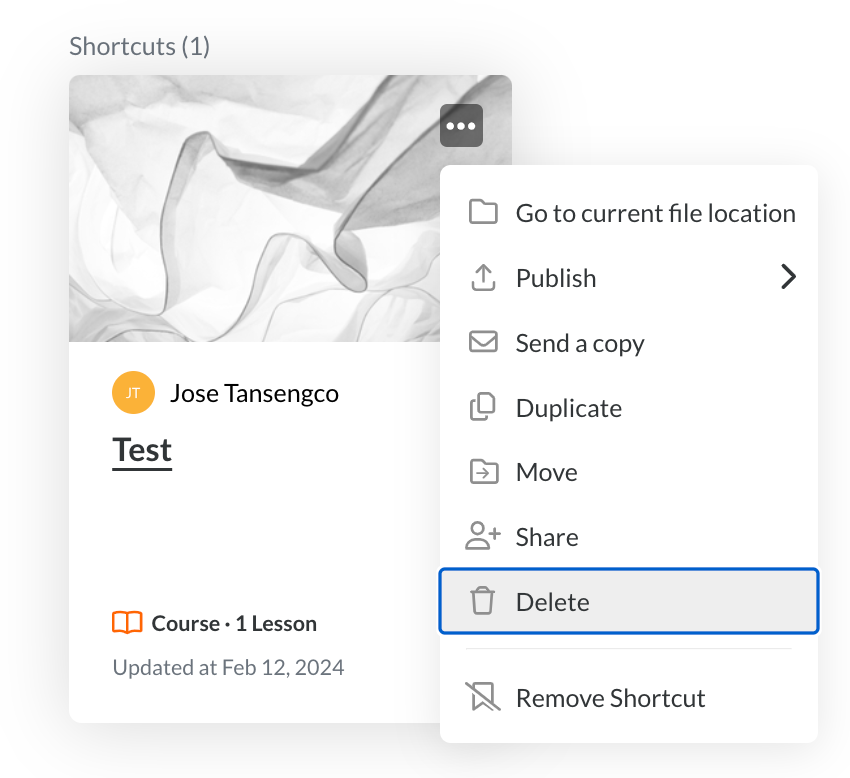
Task: Click the course card cover image
Action: pyautogui.click(x=250, y=208)
